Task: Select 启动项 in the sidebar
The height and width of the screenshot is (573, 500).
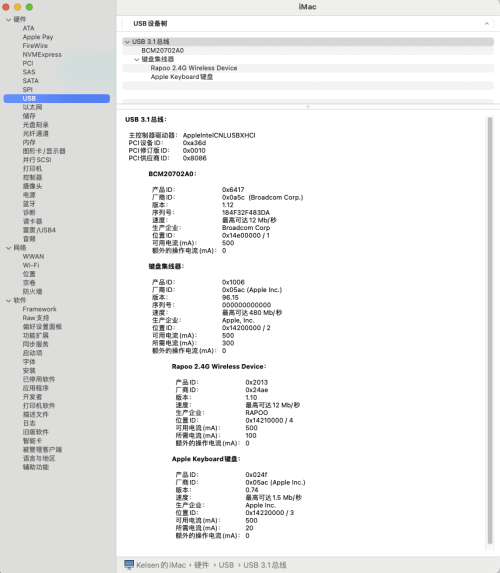Action: [x=32, y=353]
